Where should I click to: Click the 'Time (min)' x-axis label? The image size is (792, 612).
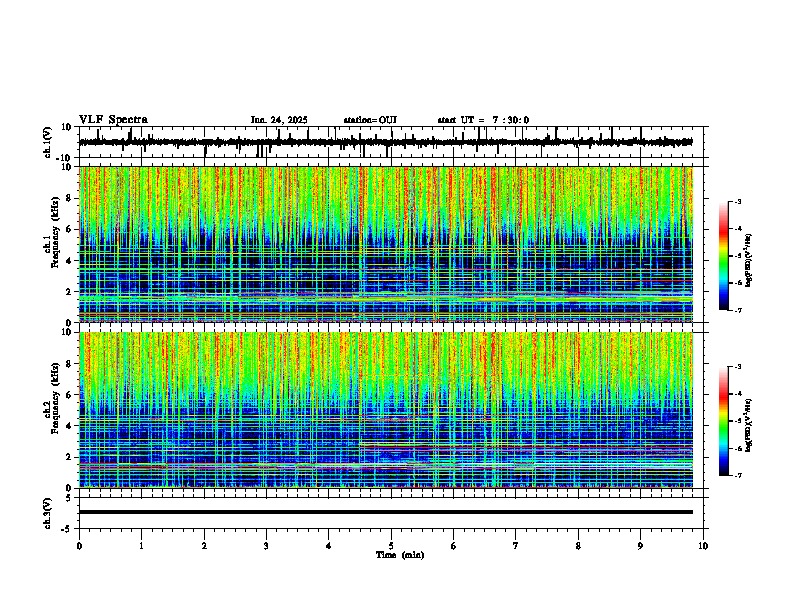(400, 555)
